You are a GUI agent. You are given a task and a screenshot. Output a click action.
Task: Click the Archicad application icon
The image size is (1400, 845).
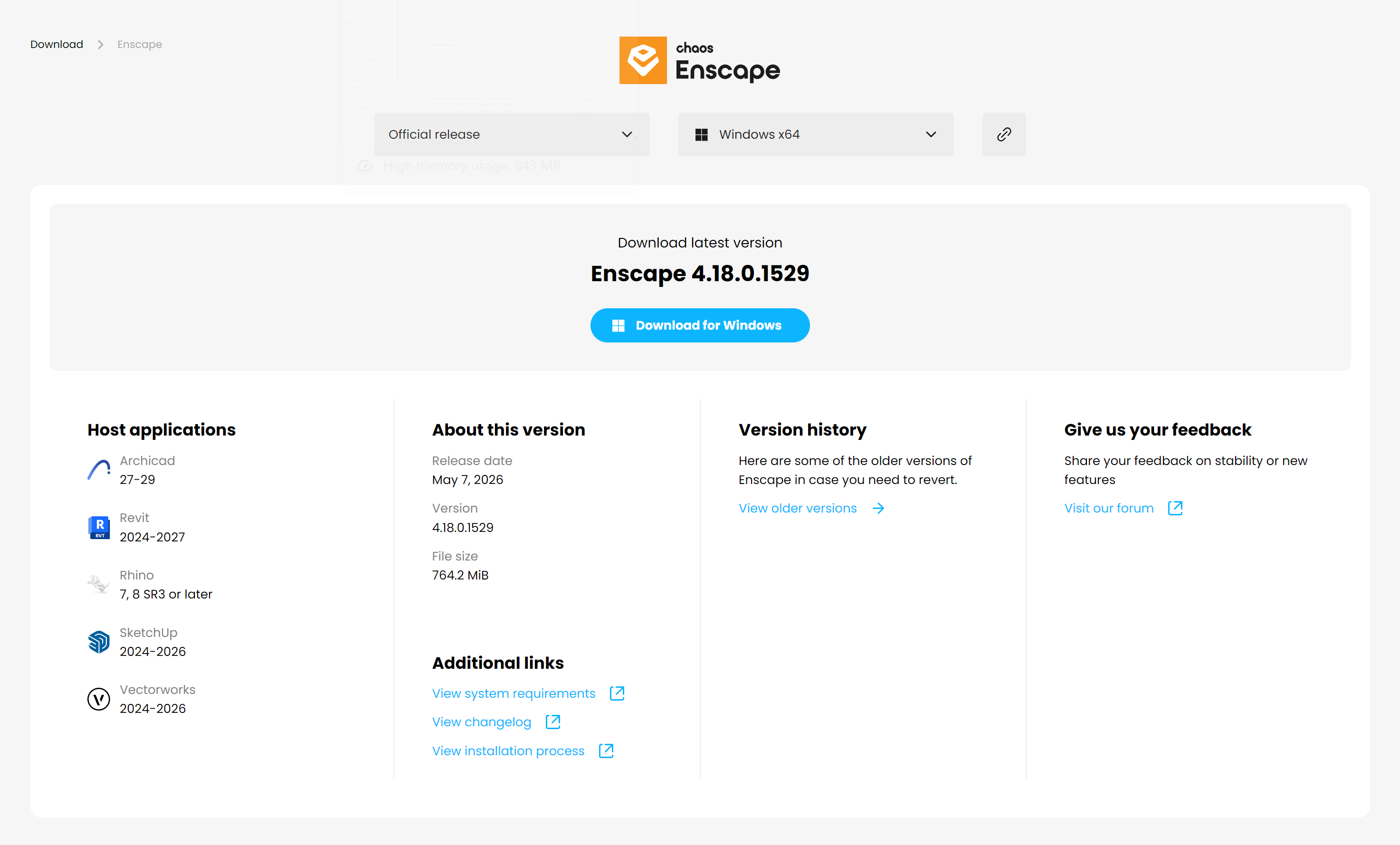(99, 470)
